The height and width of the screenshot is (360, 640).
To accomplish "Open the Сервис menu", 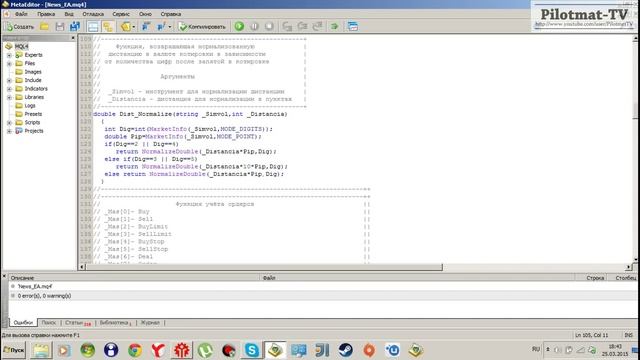I will pos(121,14).
